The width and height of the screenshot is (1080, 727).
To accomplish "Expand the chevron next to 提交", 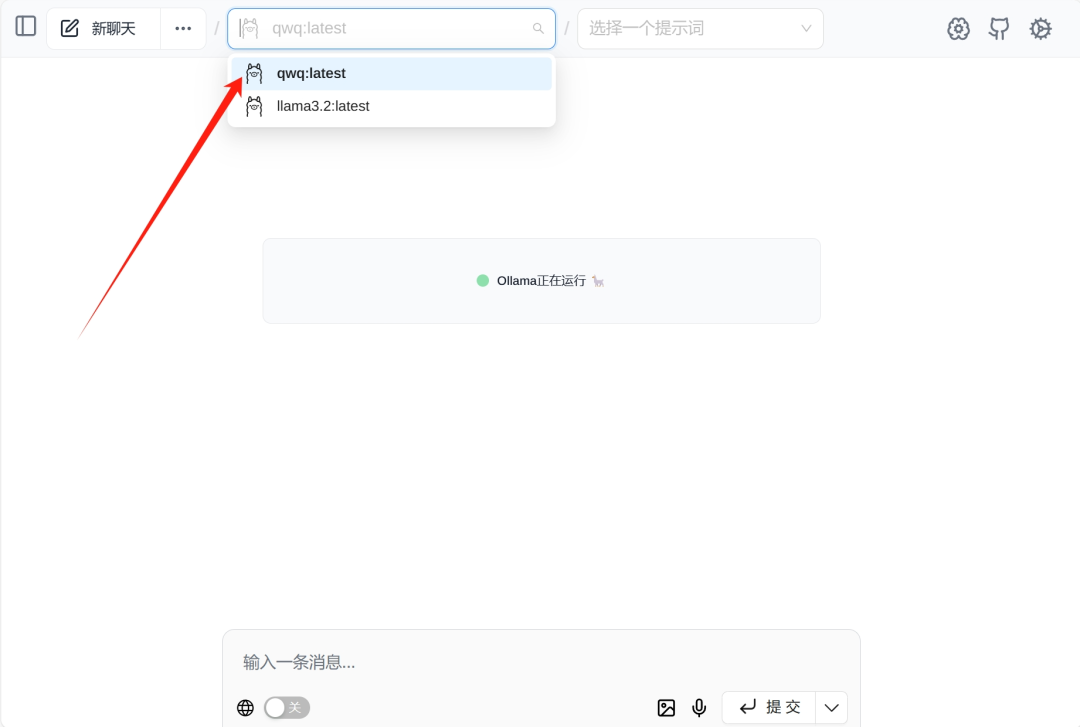I will click(x=831, y=707).
